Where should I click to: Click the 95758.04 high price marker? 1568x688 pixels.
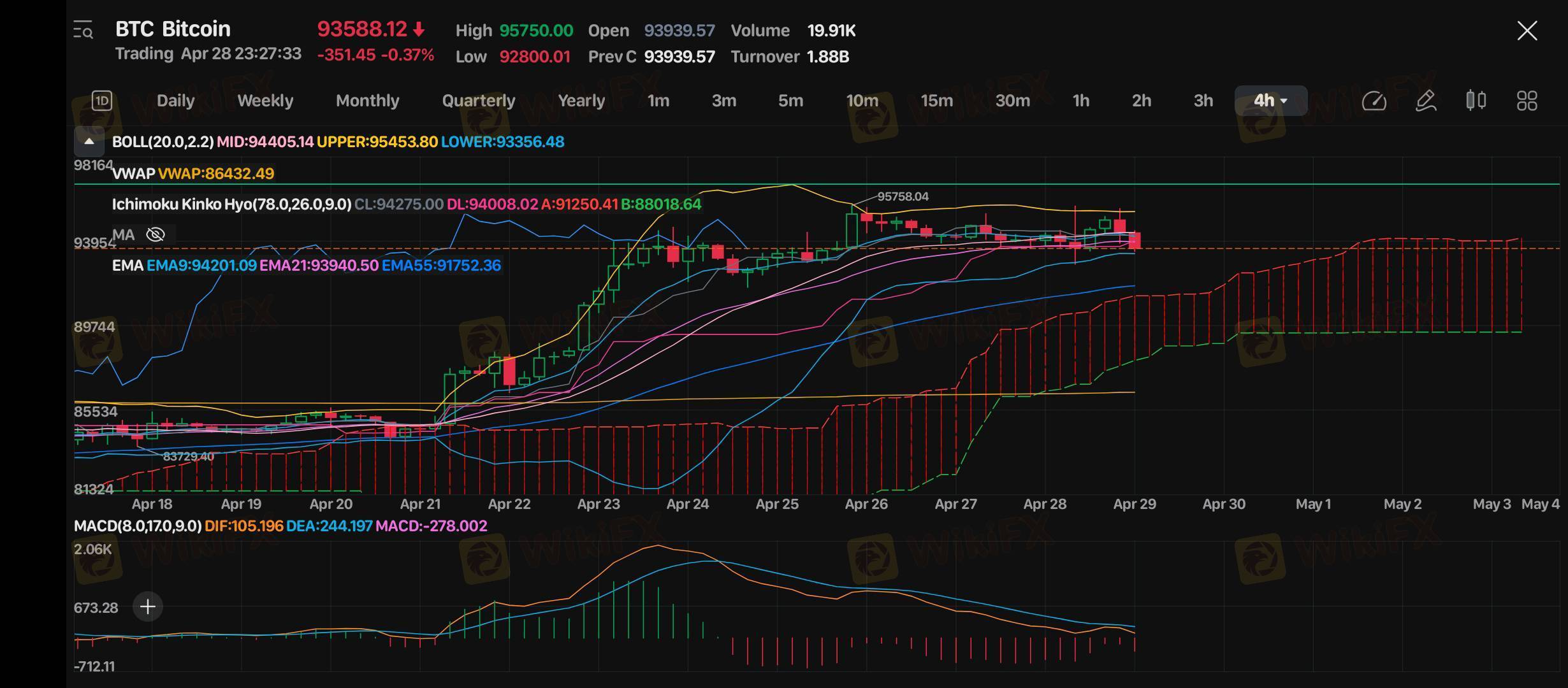903,197
